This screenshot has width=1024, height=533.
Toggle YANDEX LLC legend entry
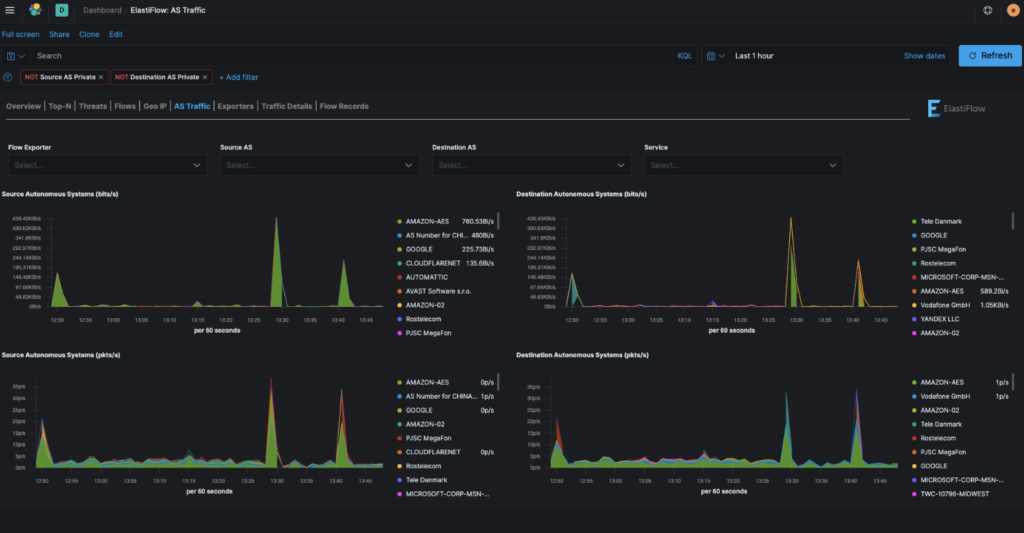click(x=940, y=319)
